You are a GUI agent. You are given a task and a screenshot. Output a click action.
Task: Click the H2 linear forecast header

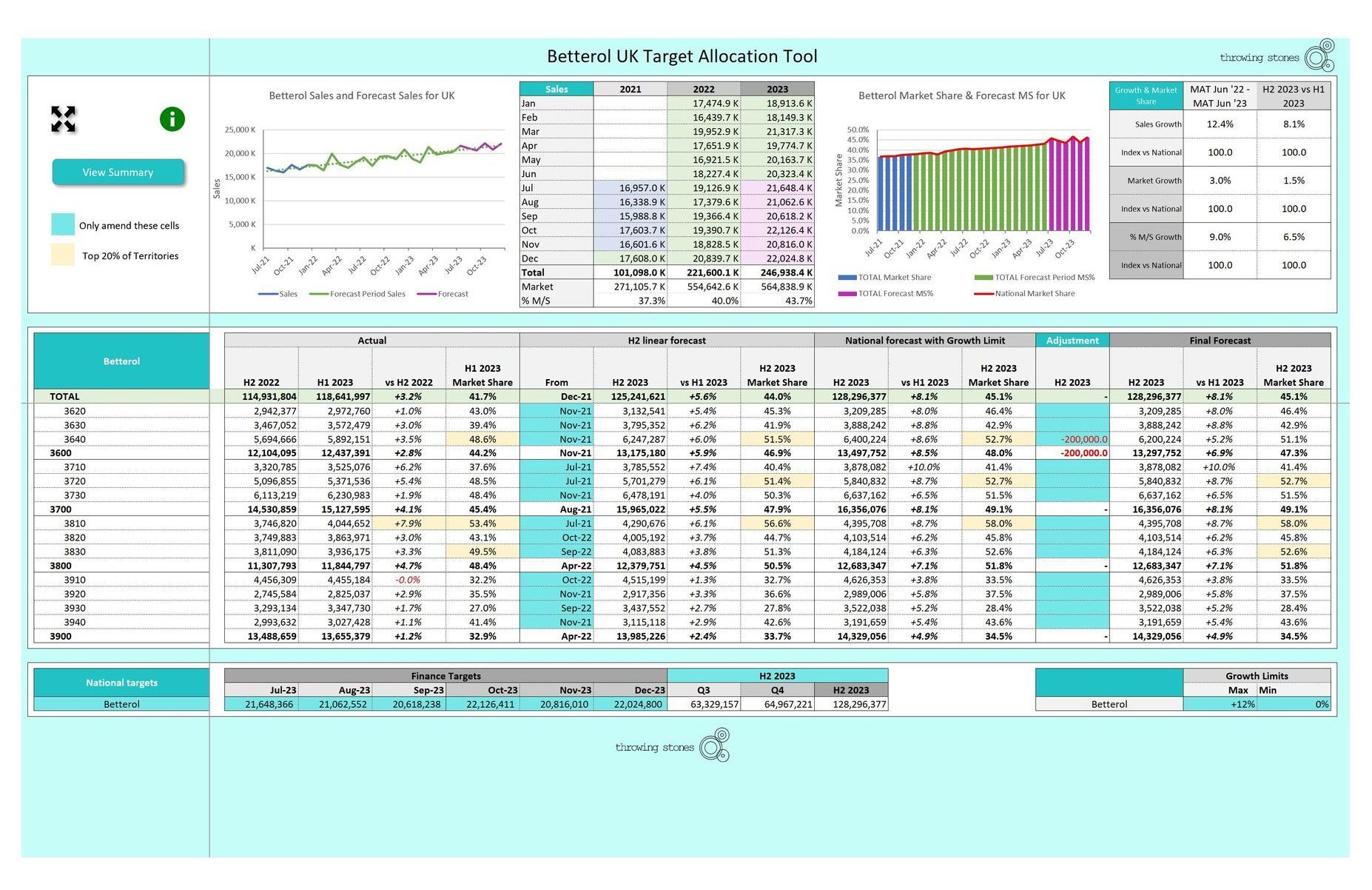[667, 341]
